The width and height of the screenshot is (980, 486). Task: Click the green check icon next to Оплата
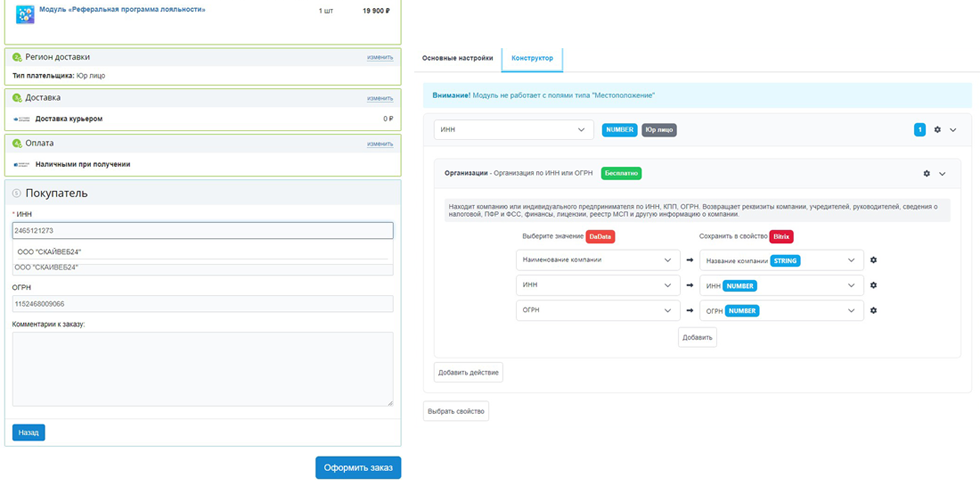(x=17, y=143)
